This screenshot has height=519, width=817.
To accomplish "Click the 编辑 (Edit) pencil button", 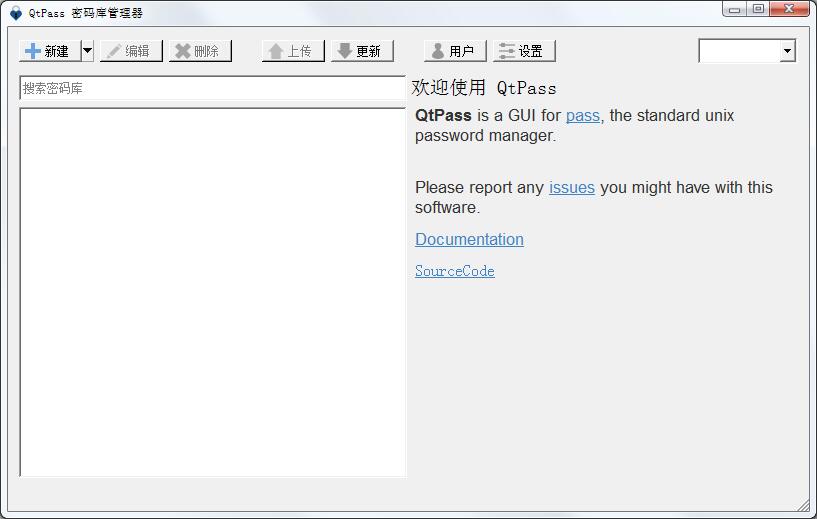I will click(131, 51).
